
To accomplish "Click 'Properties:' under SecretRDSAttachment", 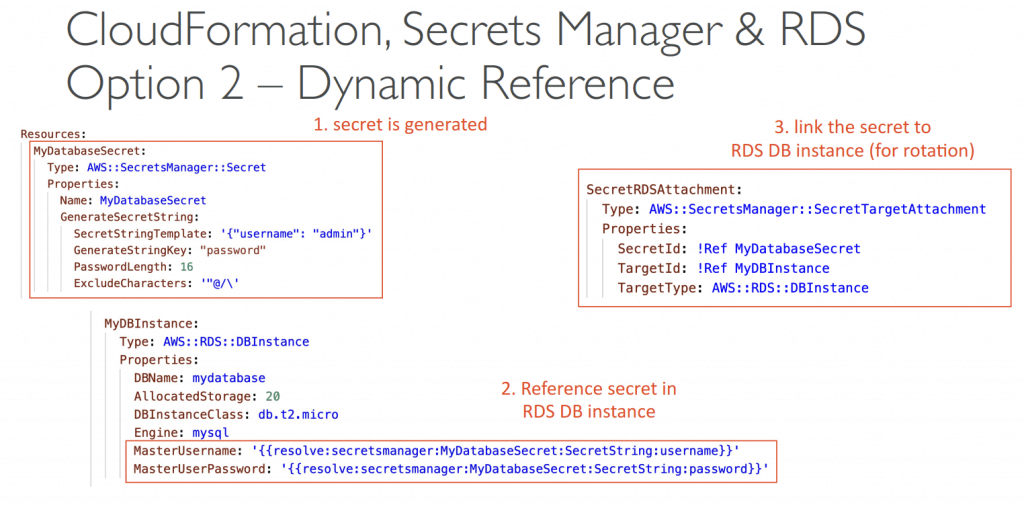I will coord(644,229).
